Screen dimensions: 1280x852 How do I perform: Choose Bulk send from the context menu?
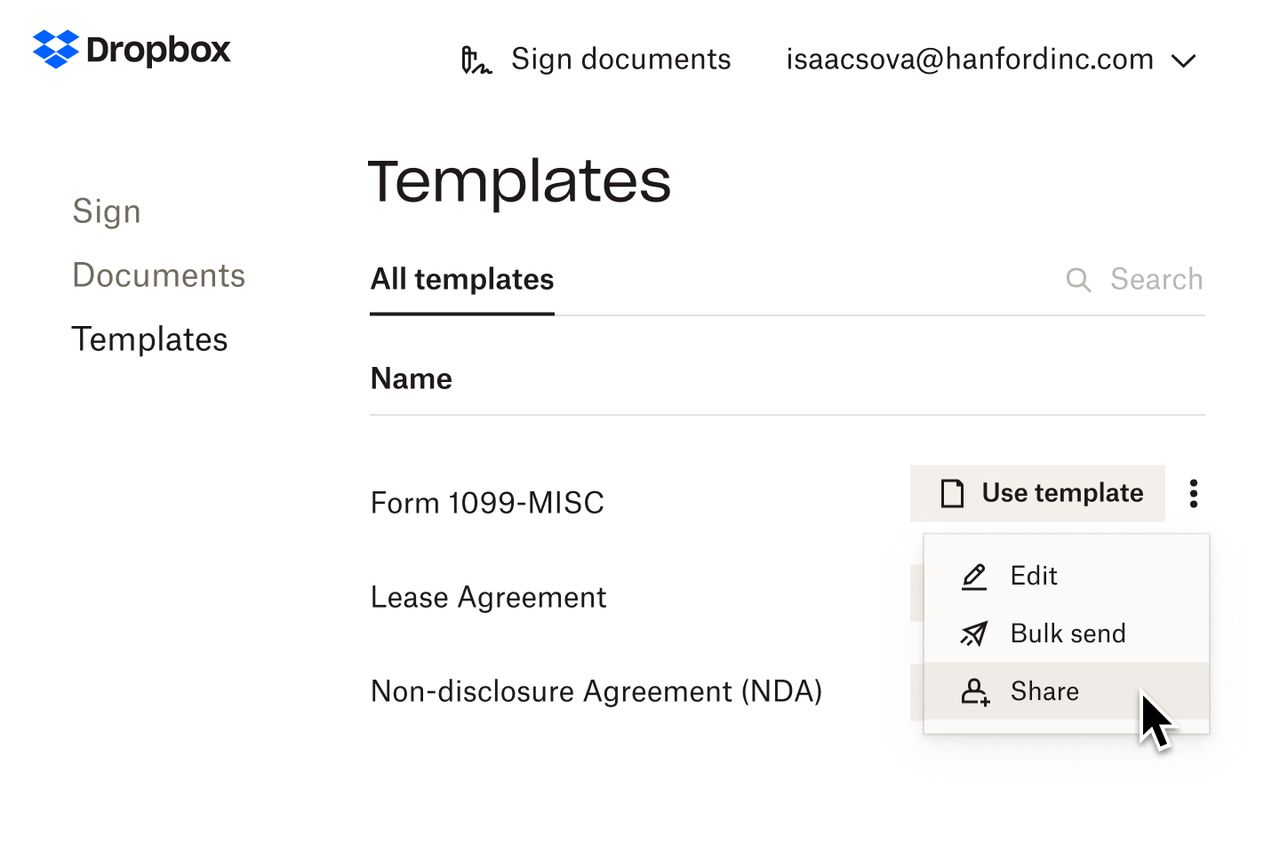point(1066,633)
